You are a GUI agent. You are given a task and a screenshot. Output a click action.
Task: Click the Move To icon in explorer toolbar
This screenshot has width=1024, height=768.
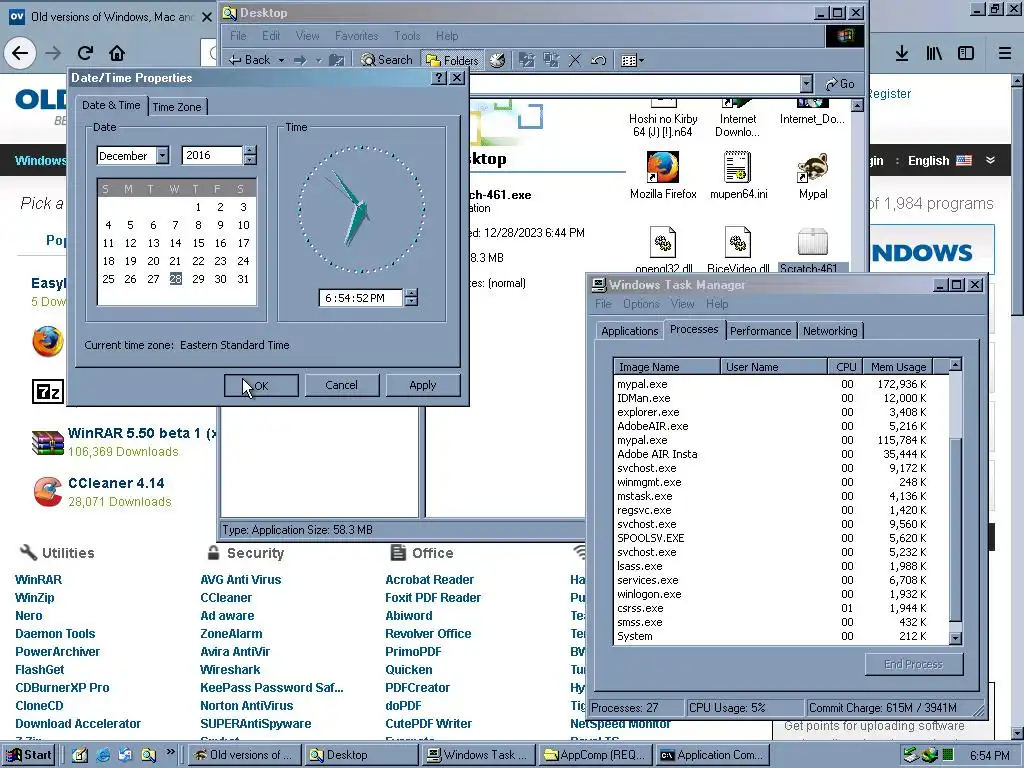(526, 60)
